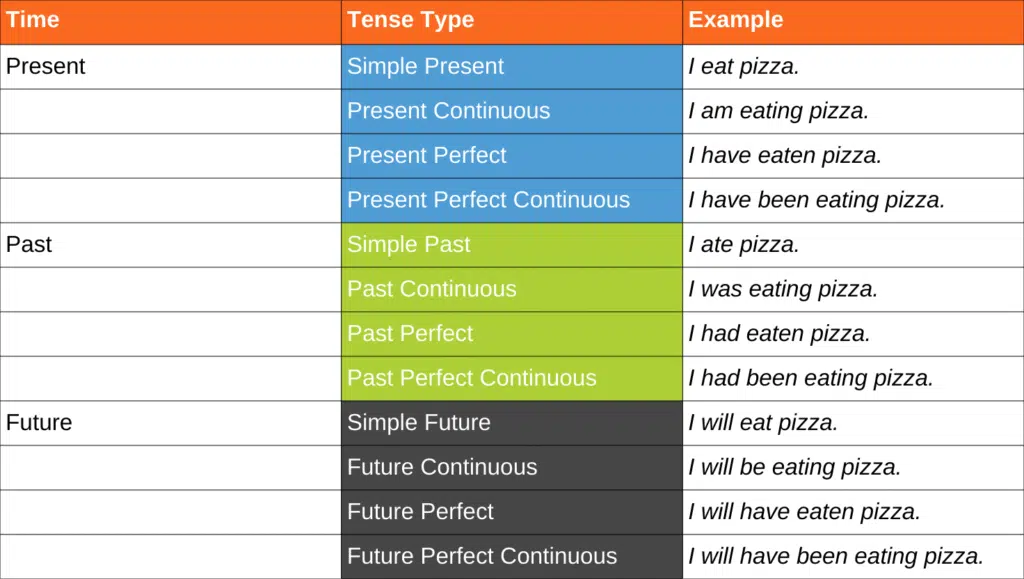
Task: Click the Simple Present cell
Action: [425, 67]
